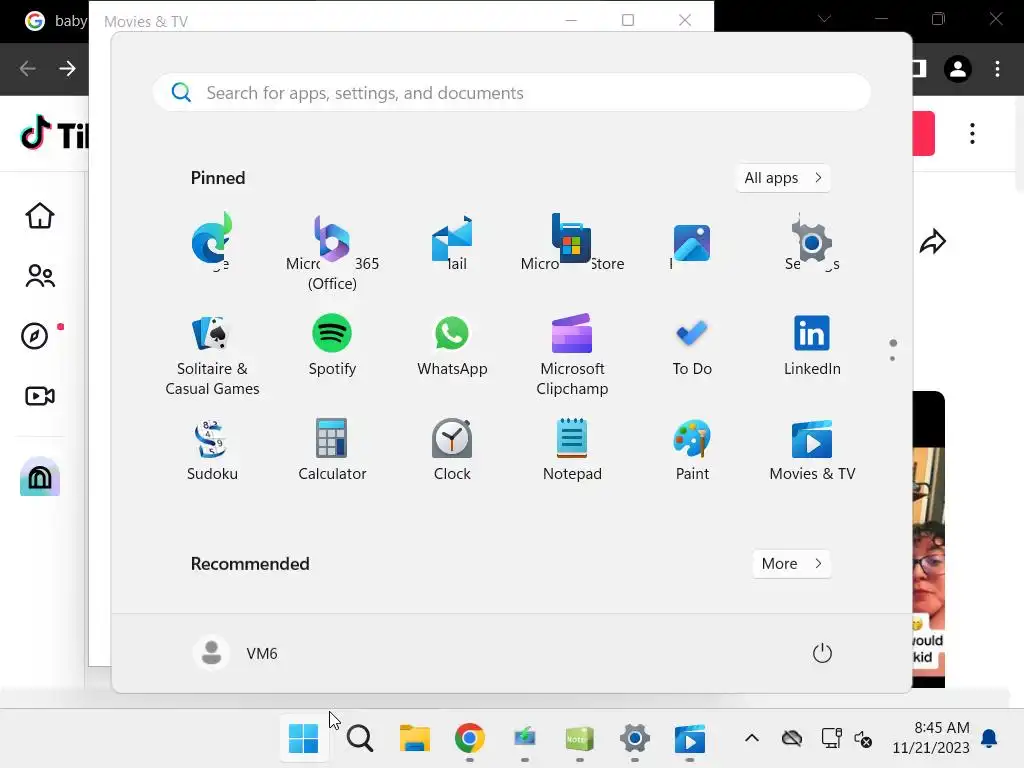Open network status tray icon
This screenshot has width=1024, height=768.
(831, 739)
